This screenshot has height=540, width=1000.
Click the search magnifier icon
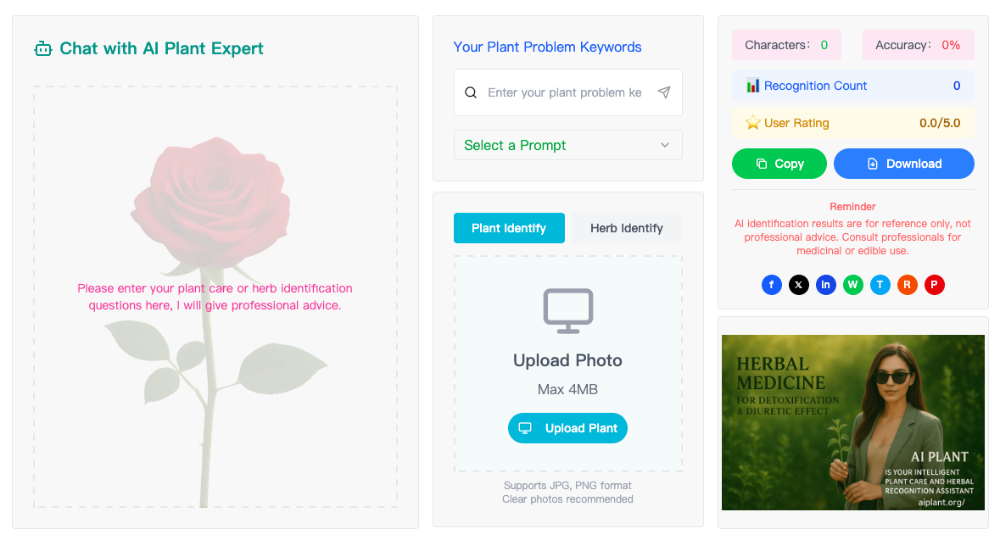coord(471,92)
